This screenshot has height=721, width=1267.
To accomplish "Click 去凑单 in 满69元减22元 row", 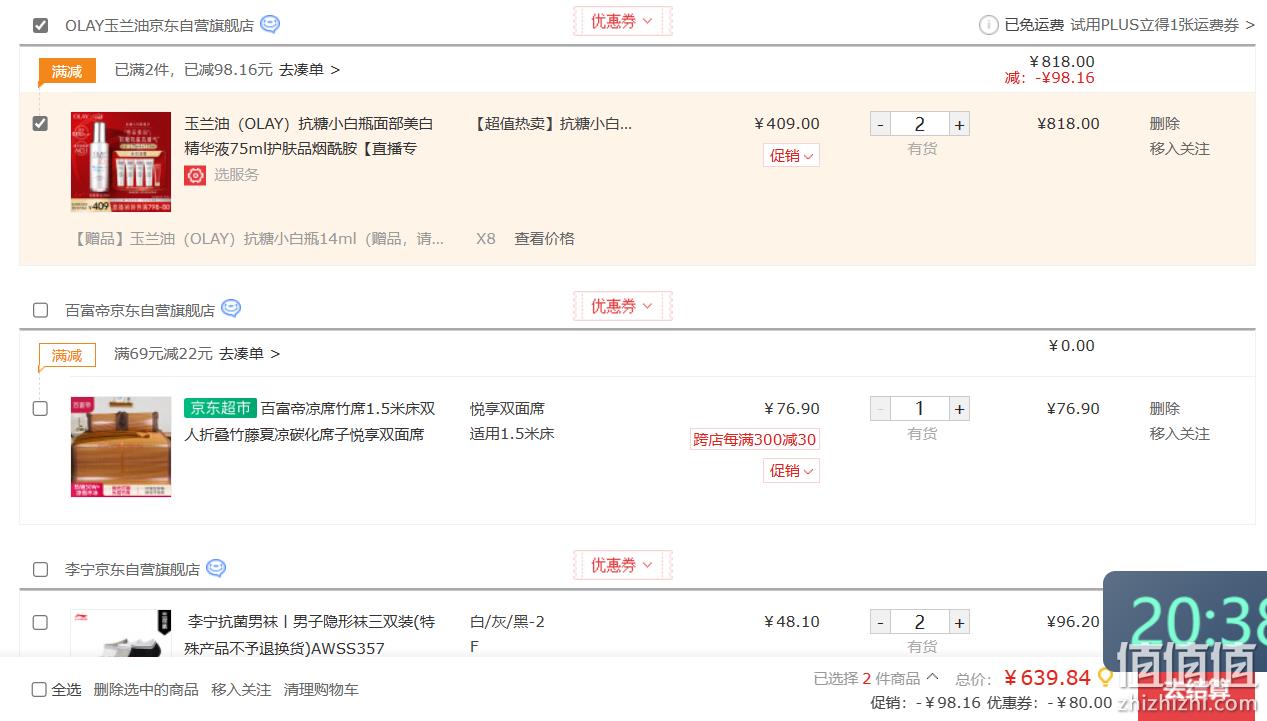I will (x=249, y=354).
